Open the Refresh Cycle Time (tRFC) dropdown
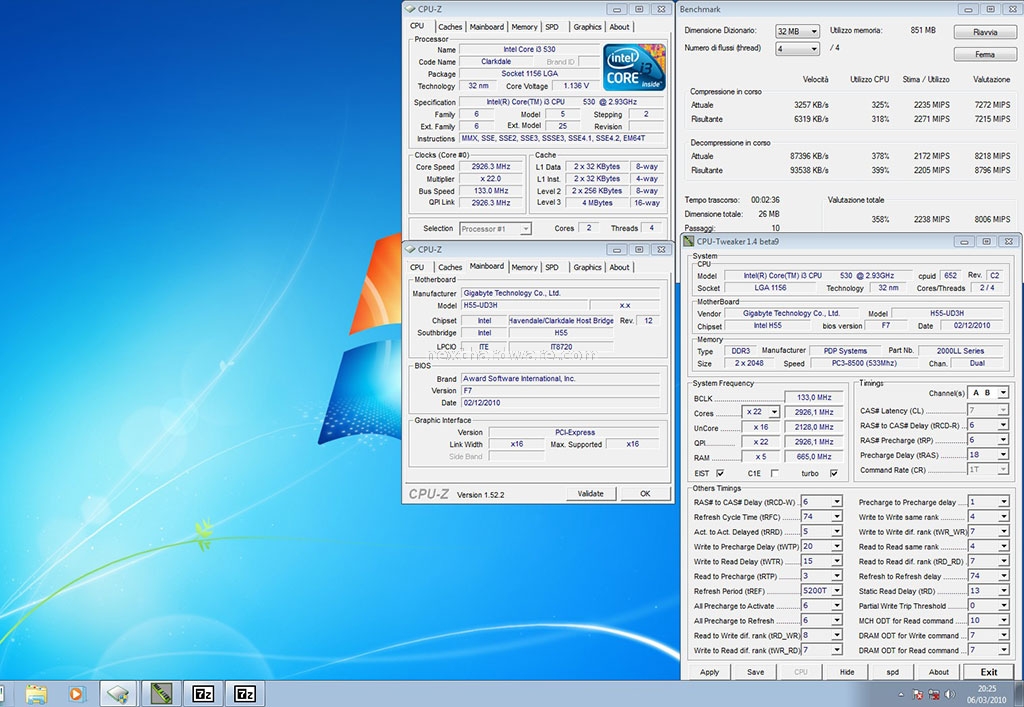 pos(822,516)
